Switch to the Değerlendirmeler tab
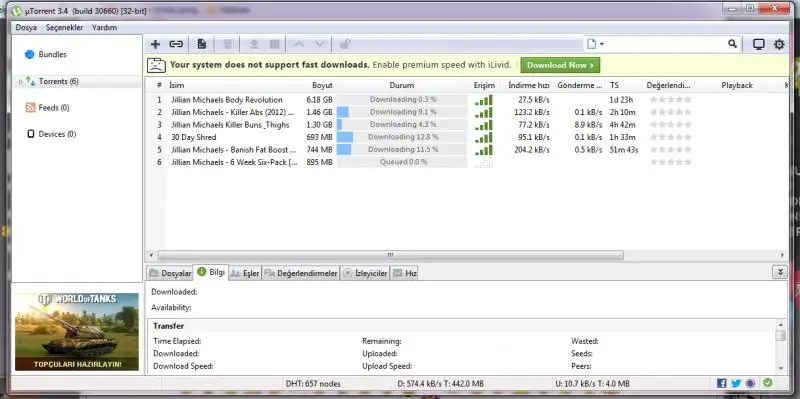 pos(301,273)
